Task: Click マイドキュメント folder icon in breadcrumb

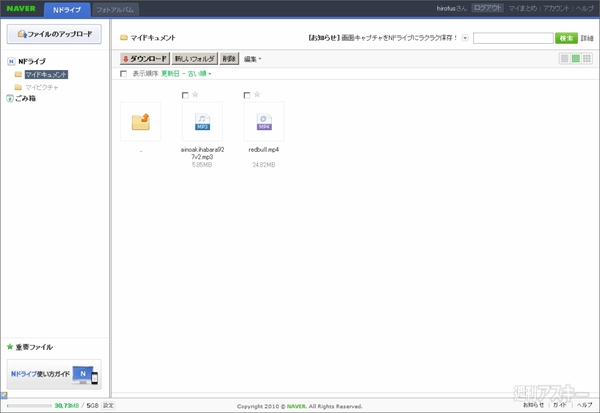Action: 124,38
